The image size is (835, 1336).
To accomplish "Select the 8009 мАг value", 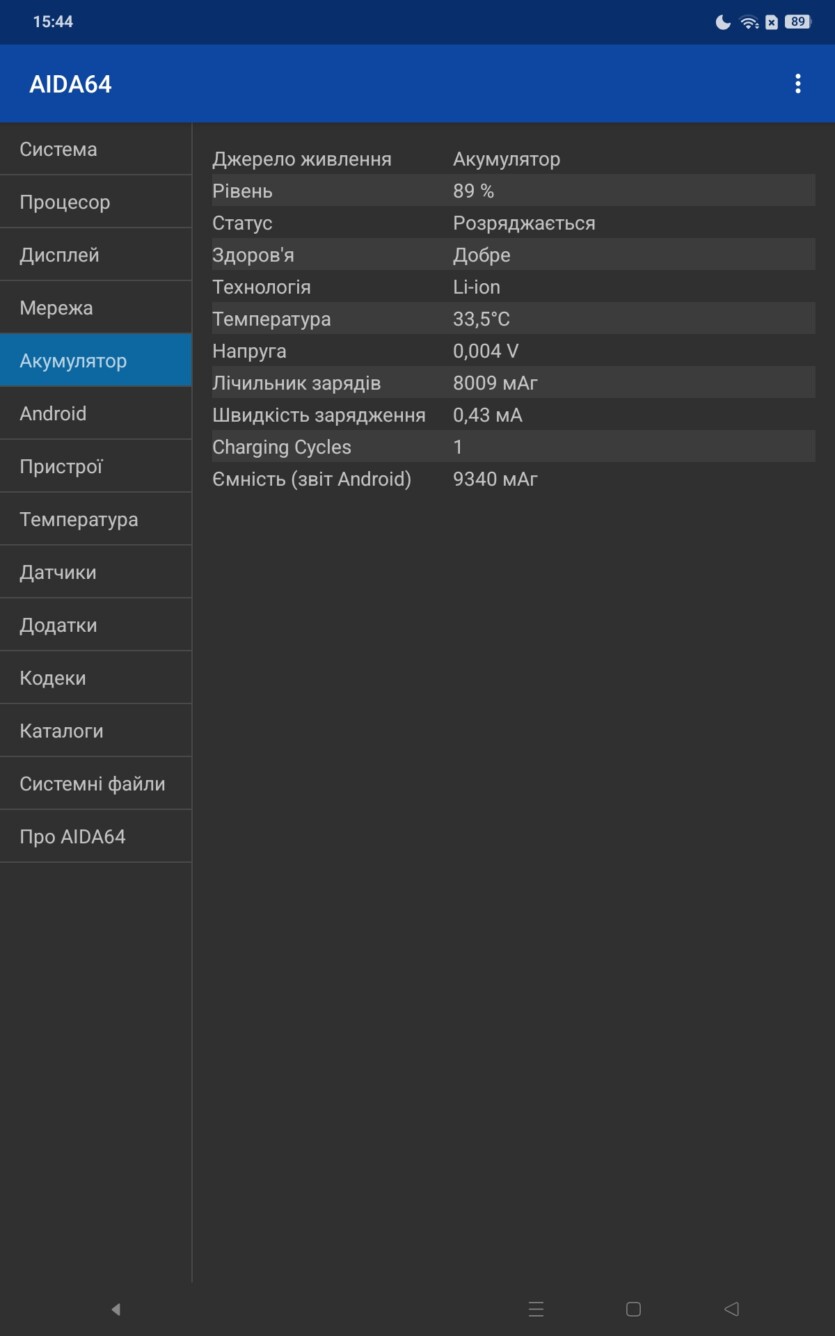I will coord(496,383).
